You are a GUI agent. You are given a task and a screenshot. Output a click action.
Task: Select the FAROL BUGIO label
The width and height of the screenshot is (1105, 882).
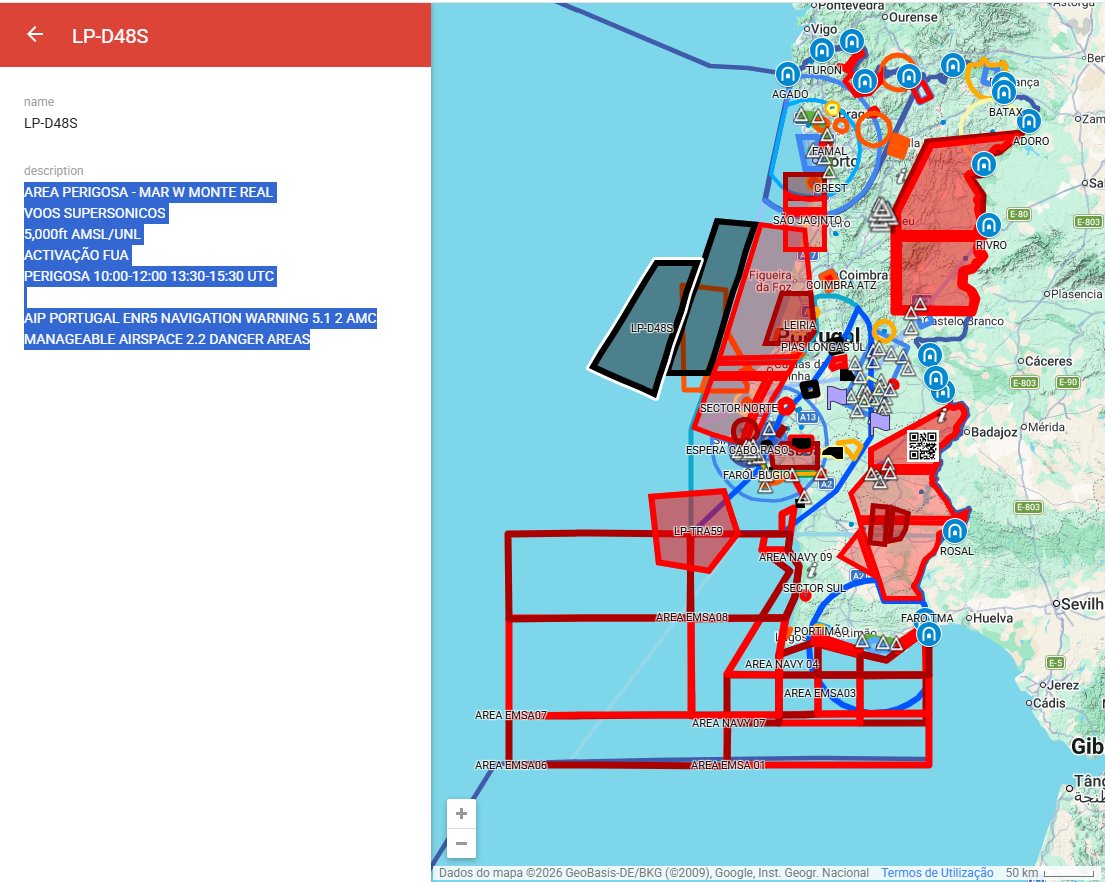point(756,475)
